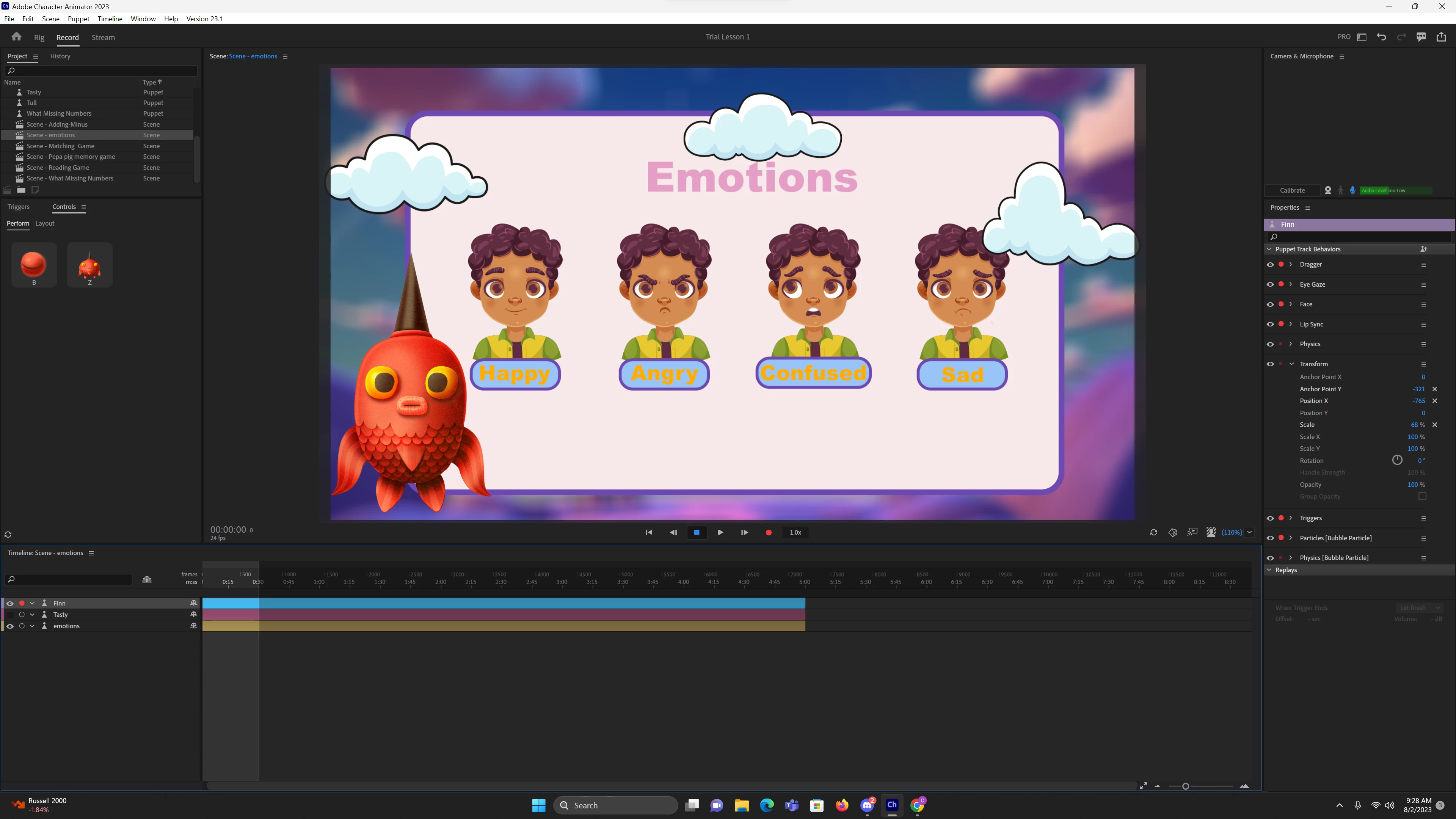Click the Z fish trigger thumbnail
The width and height of the screenshot is (1456, 819).
click(x=89, y=265)
